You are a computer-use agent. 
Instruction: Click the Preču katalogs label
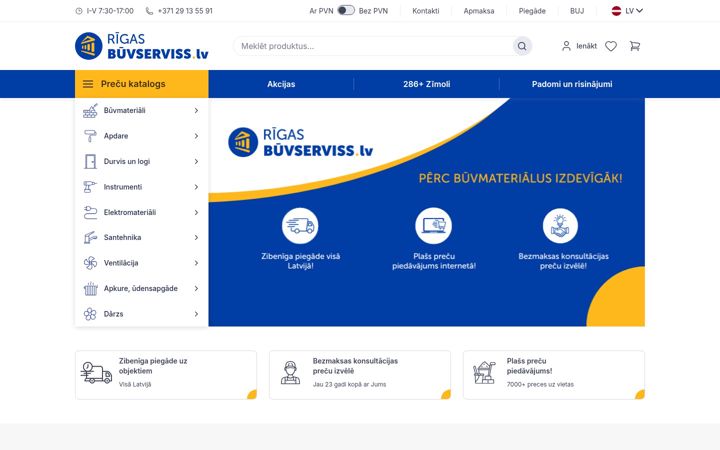[x=133, y=84]
